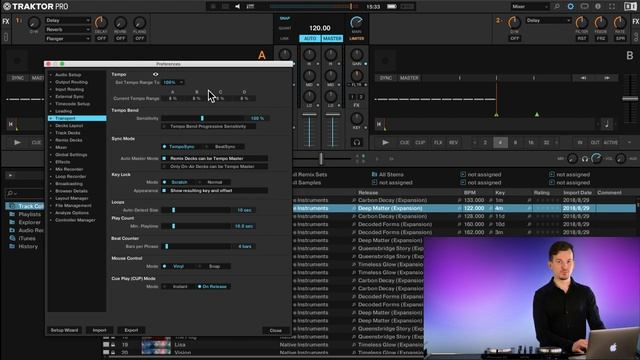This screenshot has height=360, width=640.
Task: Open FX unit 1 Flanger effect dropdown
Action: pyautogui.click(x=67, y=39)
